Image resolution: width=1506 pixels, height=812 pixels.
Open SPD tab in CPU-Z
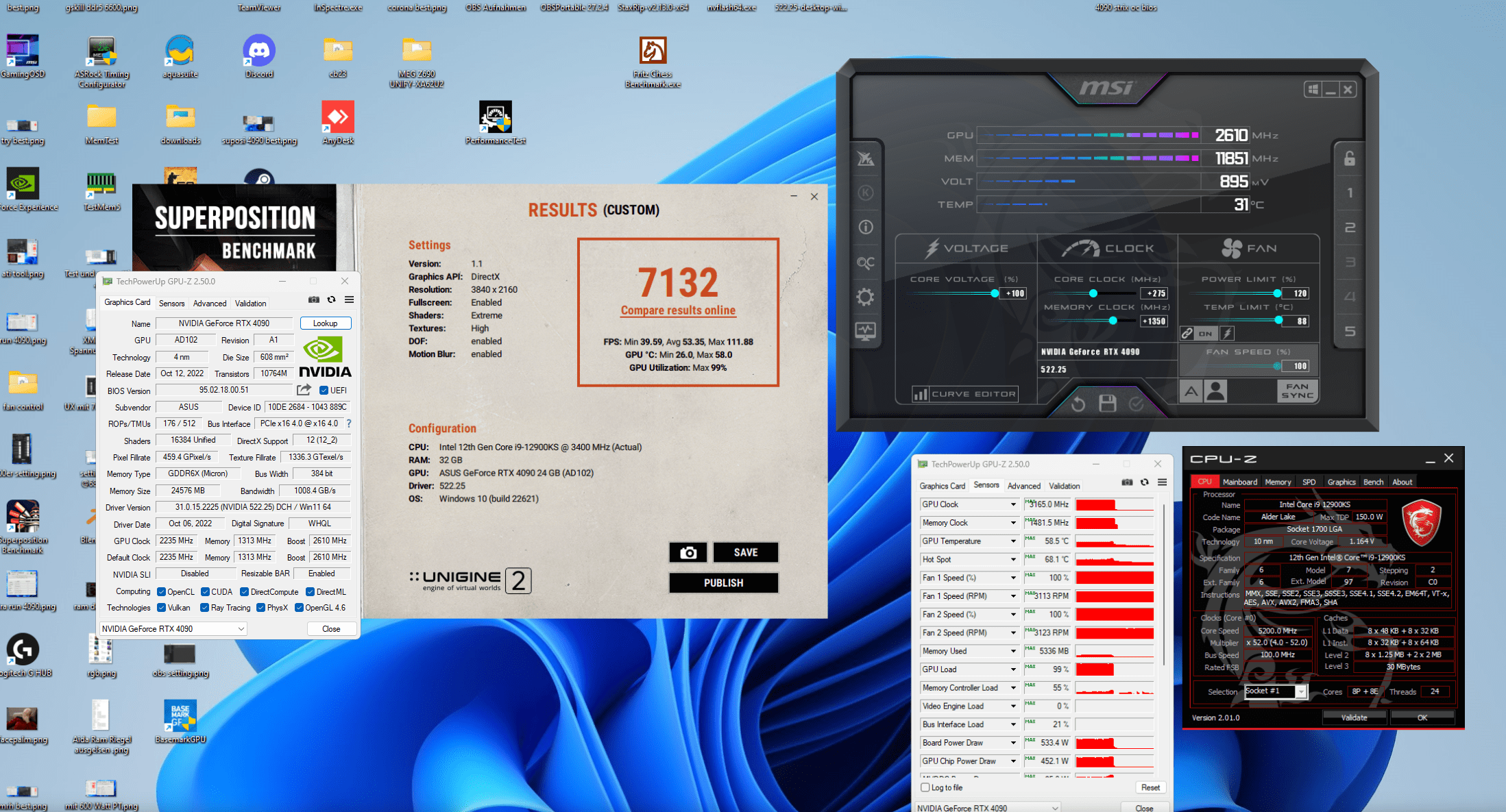[x=1309, y=482]
